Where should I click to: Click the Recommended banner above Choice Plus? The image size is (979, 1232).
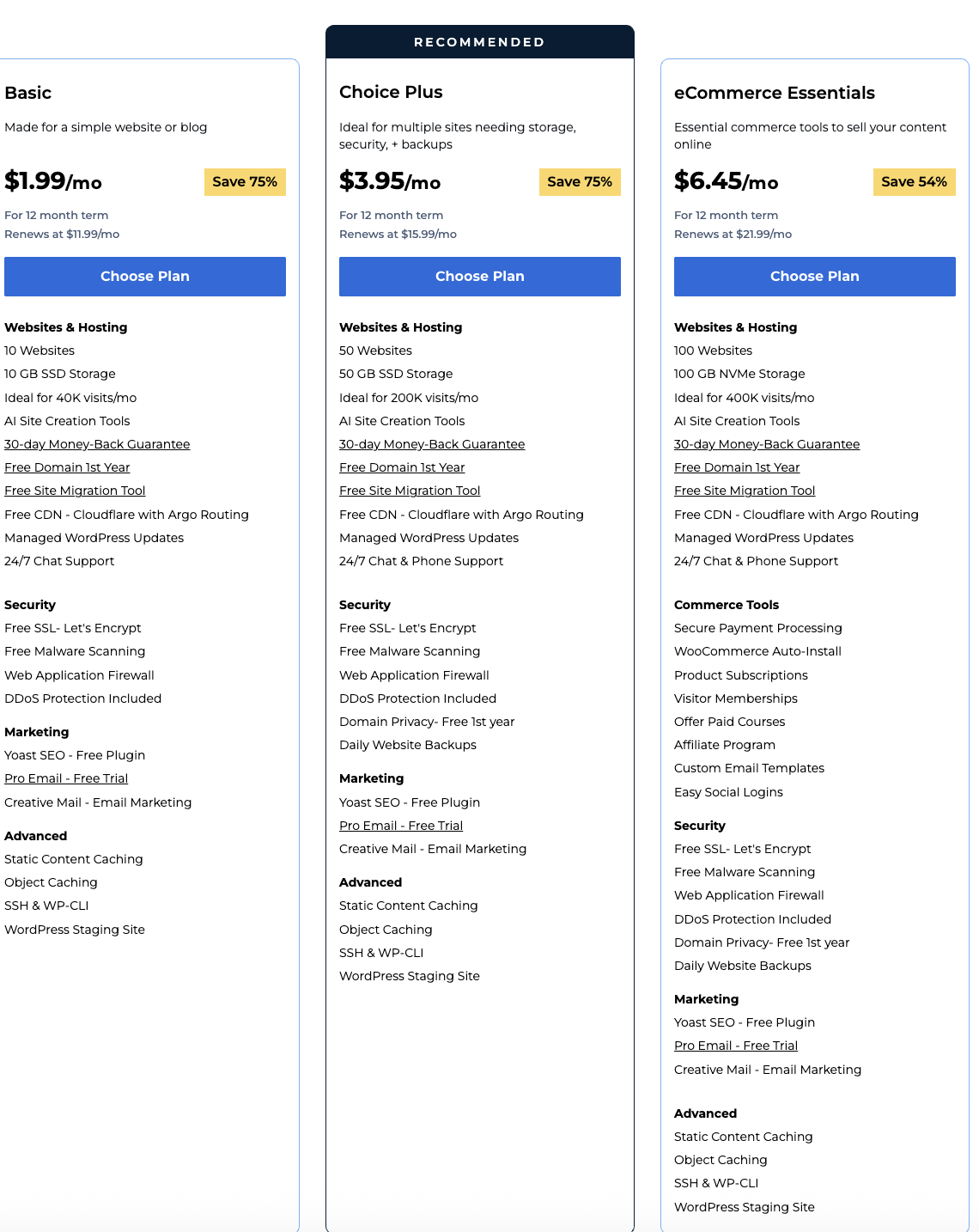point(479,42)
